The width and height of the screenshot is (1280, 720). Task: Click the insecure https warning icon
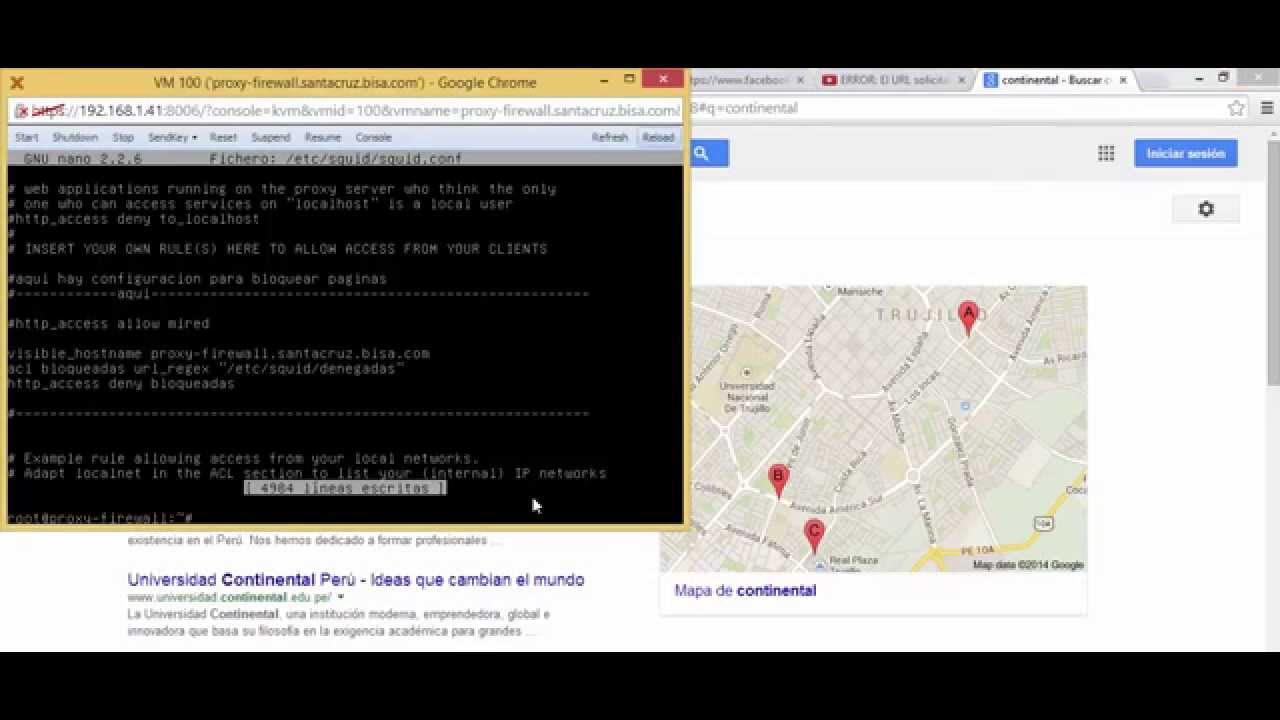21,111
